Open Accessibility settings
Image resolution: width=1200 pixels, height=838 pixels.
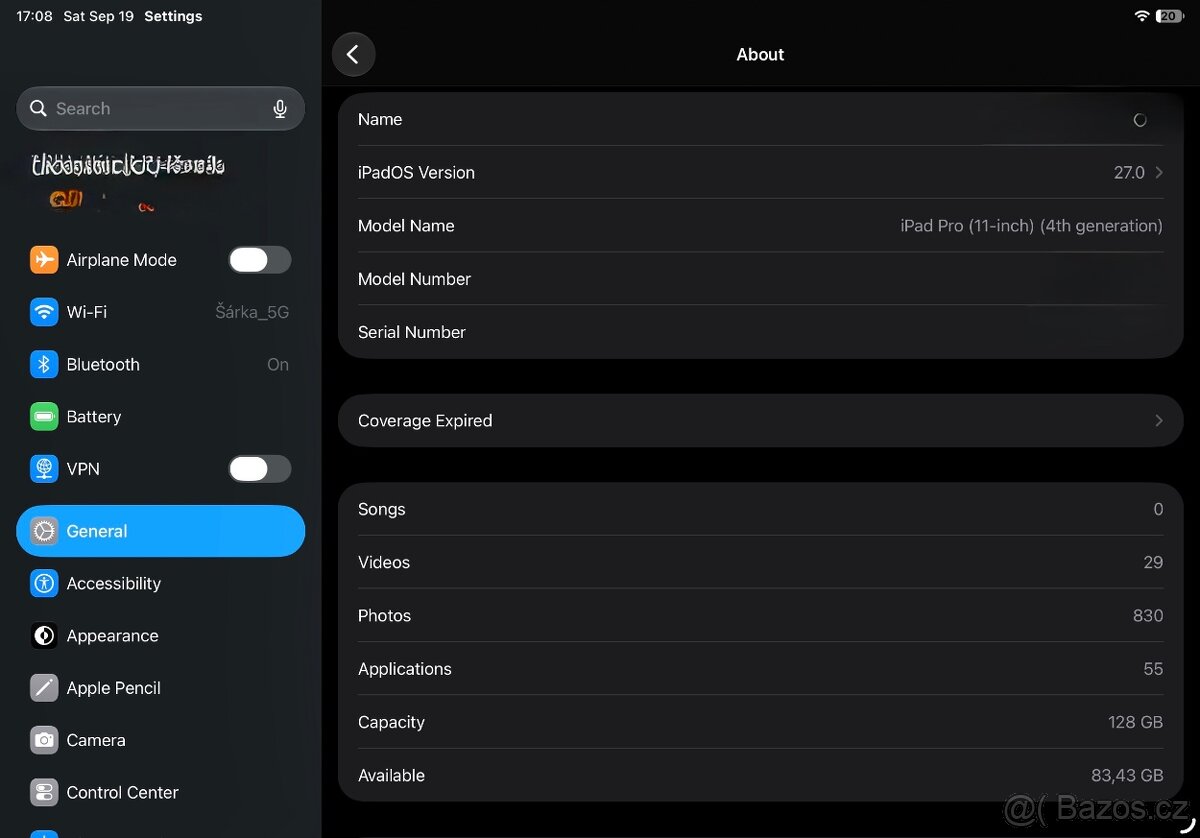coord(160,583)
